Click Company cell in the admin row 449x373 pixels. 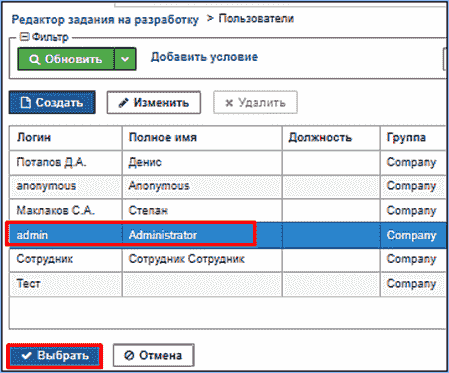(413, 235)
